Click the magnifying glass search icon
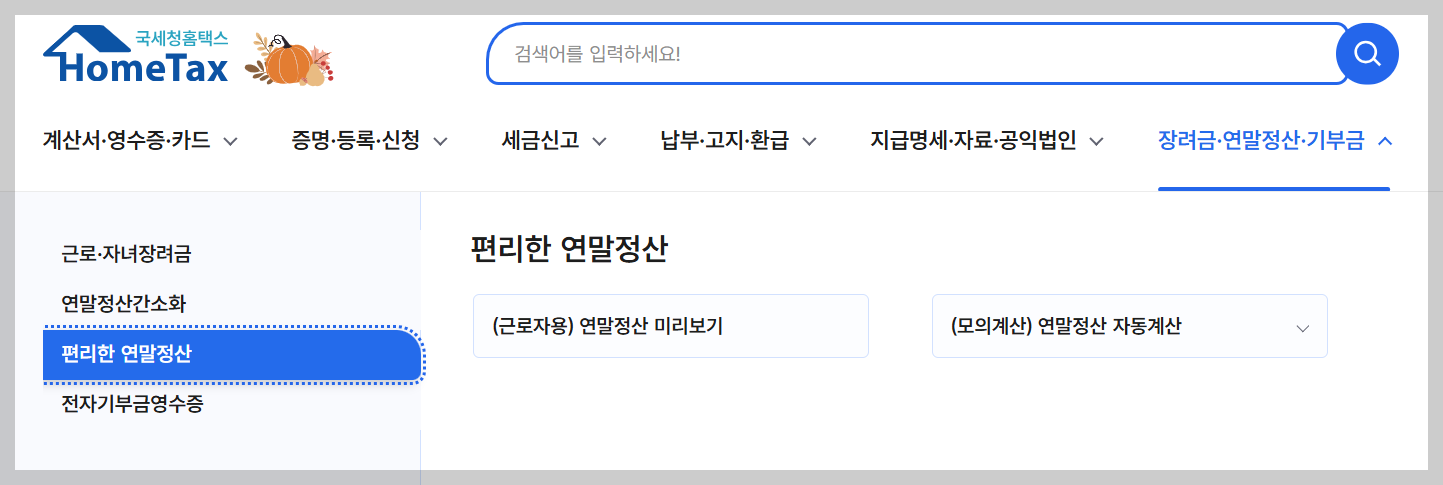 coord(1367,53)
